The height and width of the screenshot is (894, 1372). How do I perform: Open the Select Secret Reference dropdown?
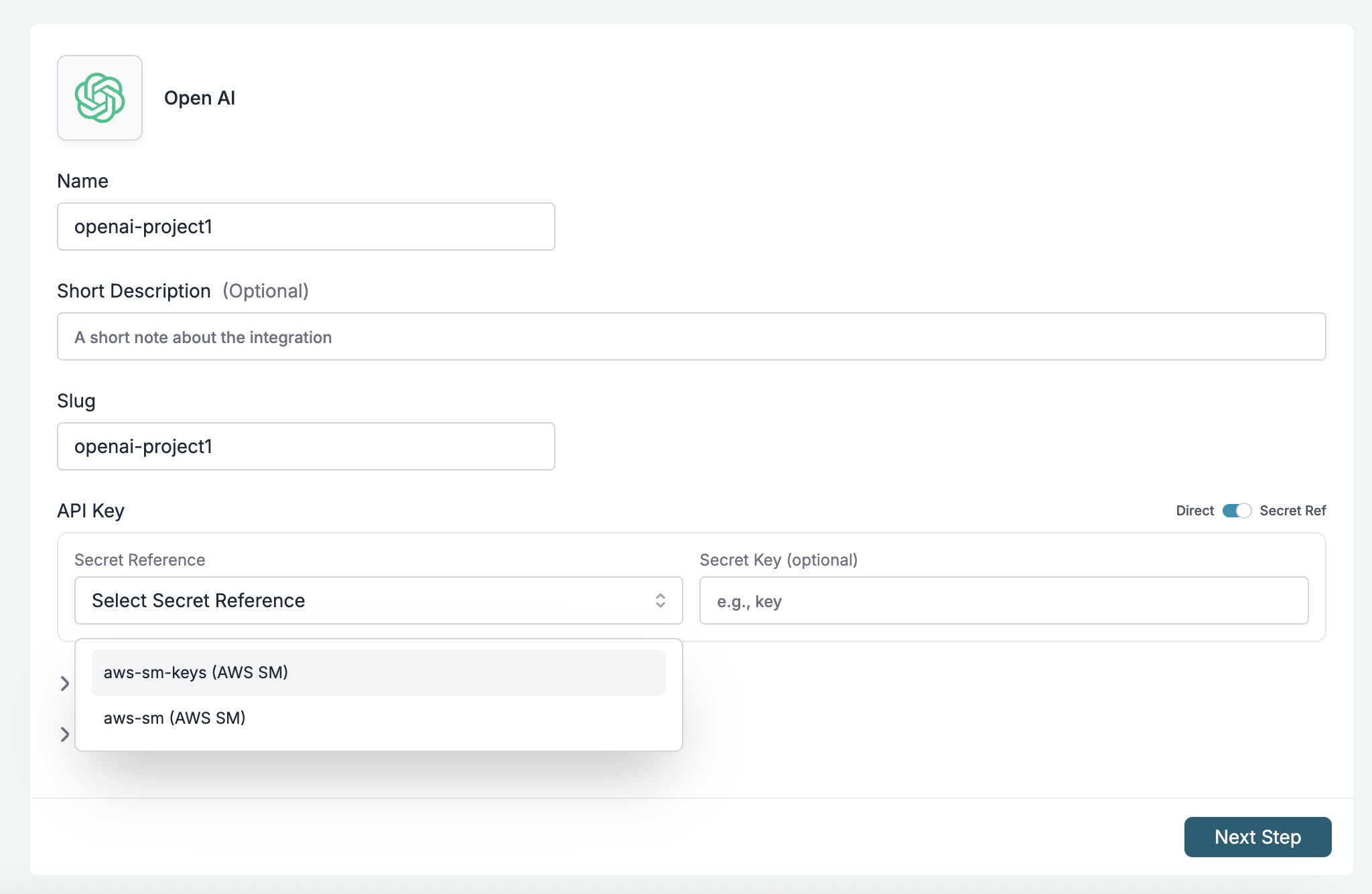click(379, 600)
